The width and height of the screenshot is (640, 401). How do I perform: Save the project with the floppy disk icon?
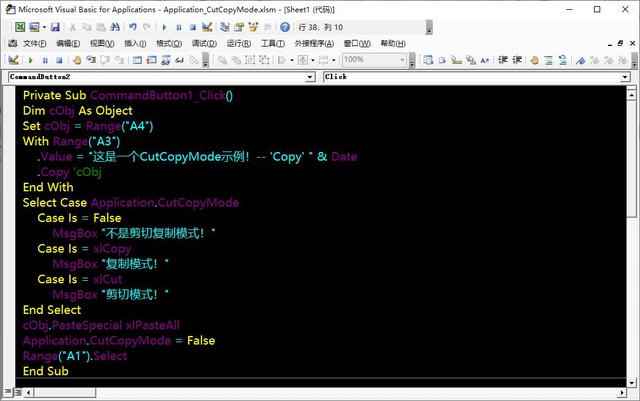click(x=56, y=27)
